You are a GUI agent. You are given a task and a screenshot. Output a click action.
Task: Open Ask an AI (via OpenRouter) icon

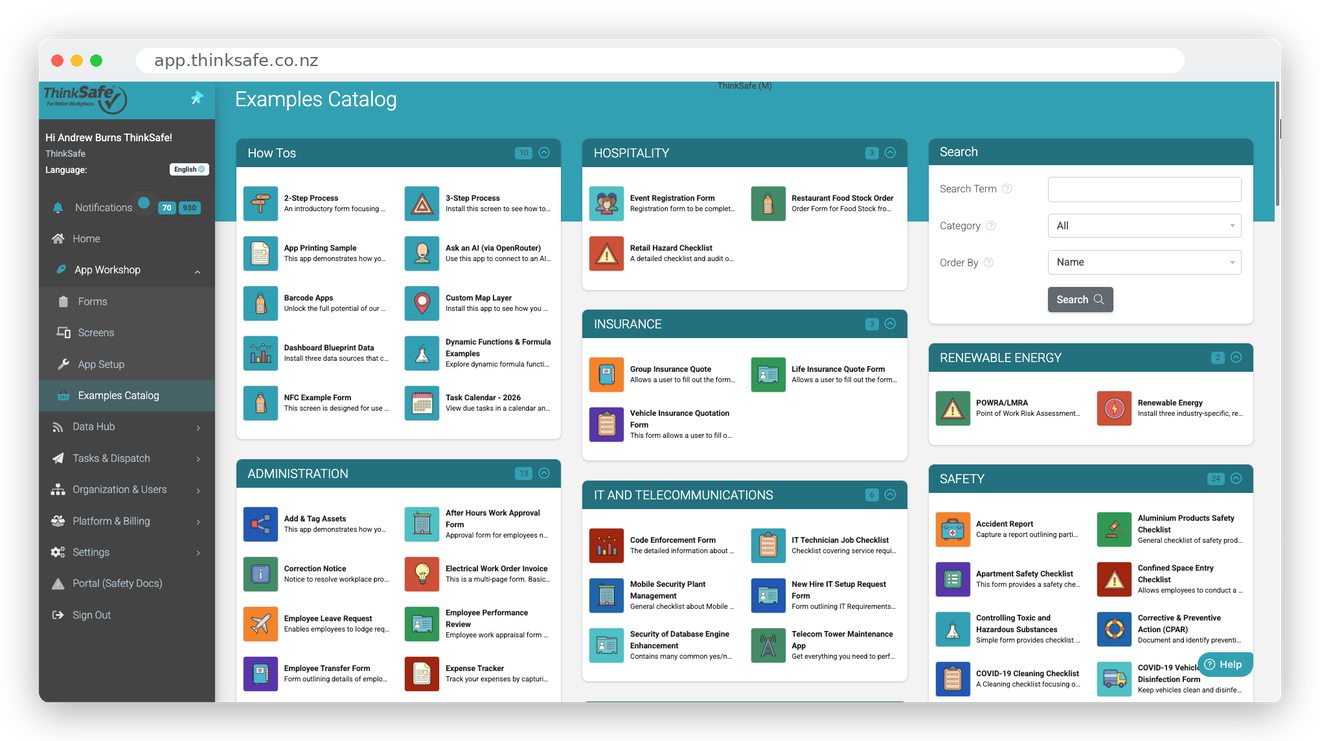pos(422,254)
